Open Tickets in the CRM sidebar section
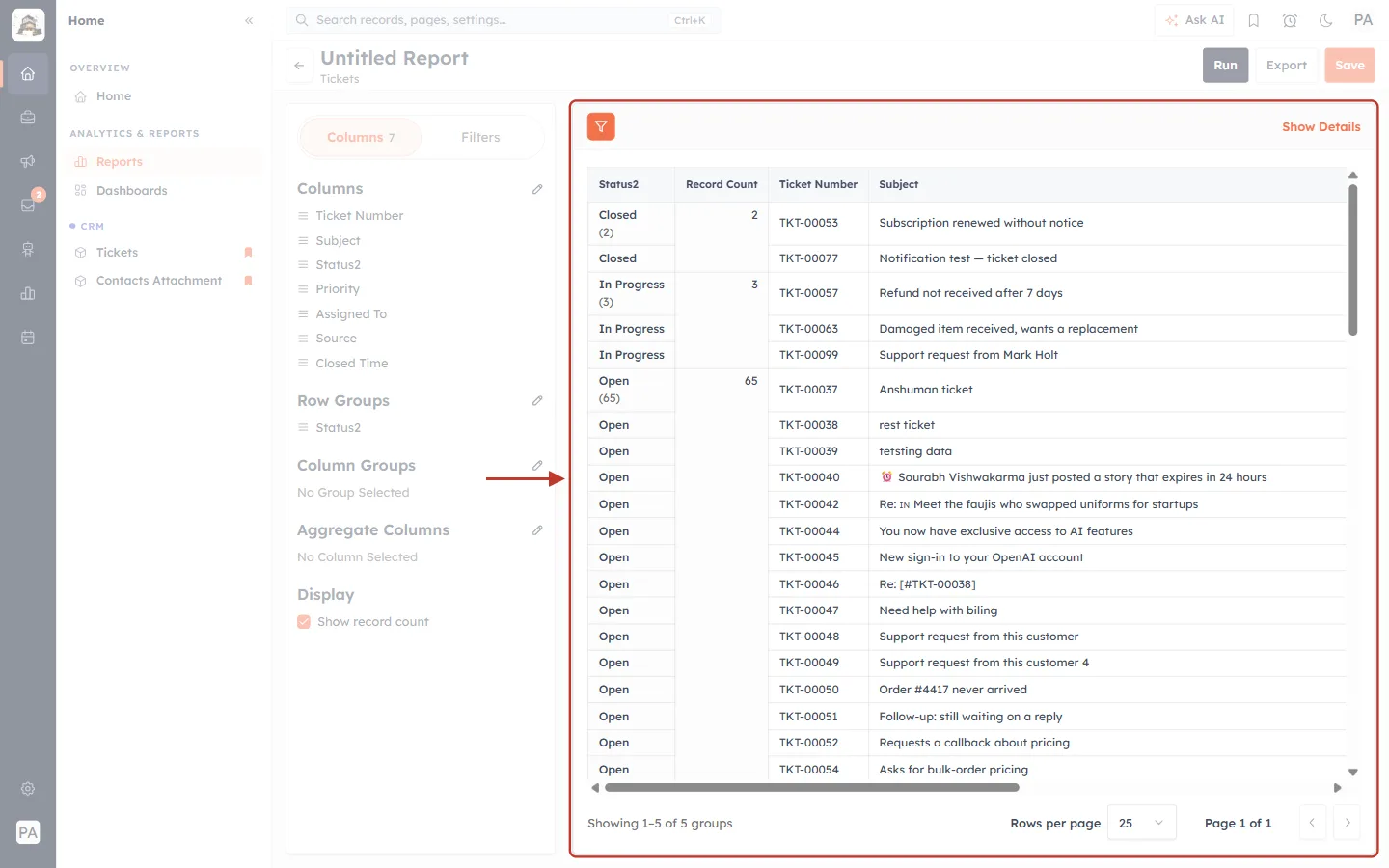Image resolution: width=1389 pixels, height=868 pixels. pos(164,253)
